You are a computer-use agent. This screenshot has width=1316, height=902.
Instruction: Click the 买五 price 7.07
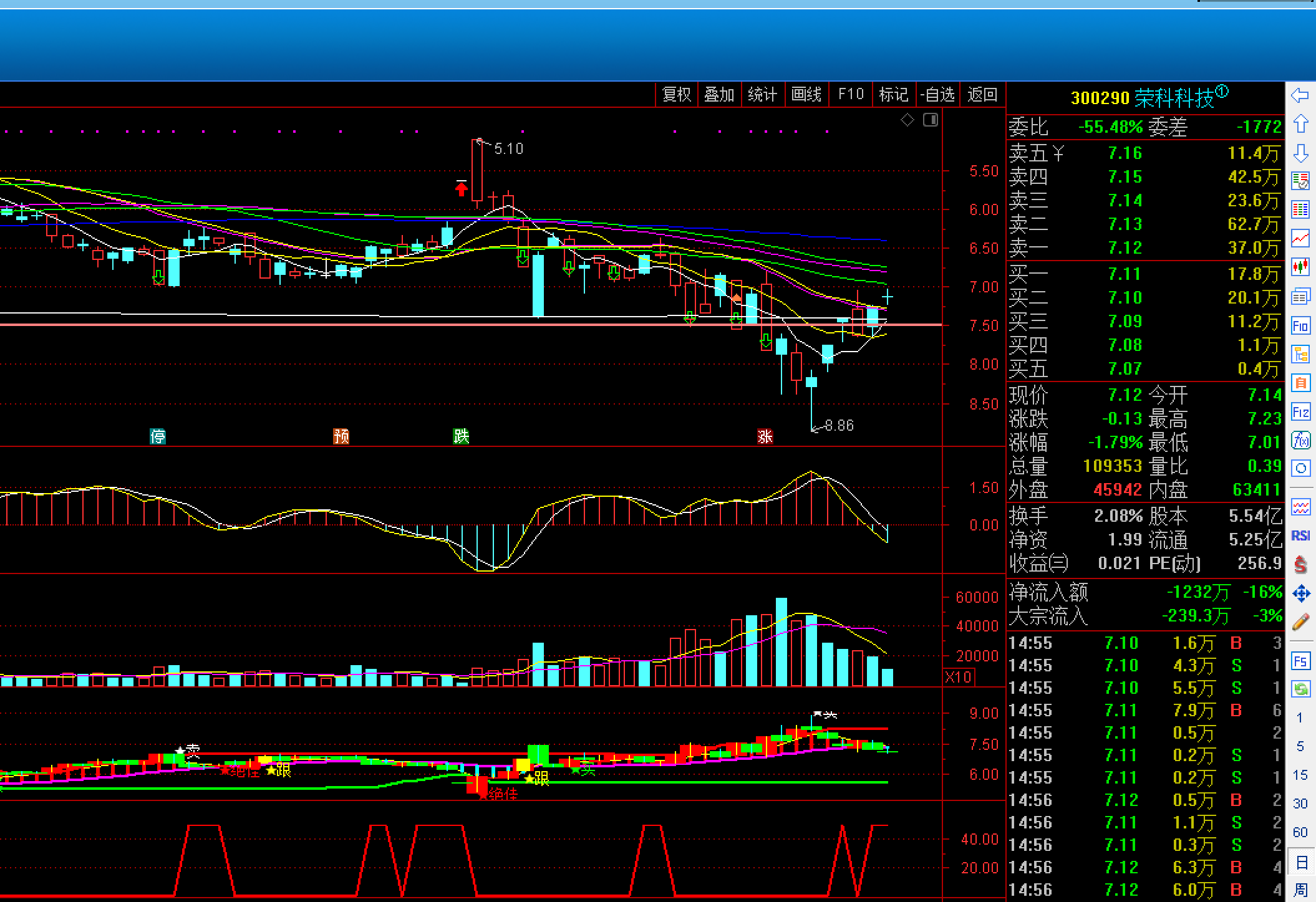pos(1125,369)
